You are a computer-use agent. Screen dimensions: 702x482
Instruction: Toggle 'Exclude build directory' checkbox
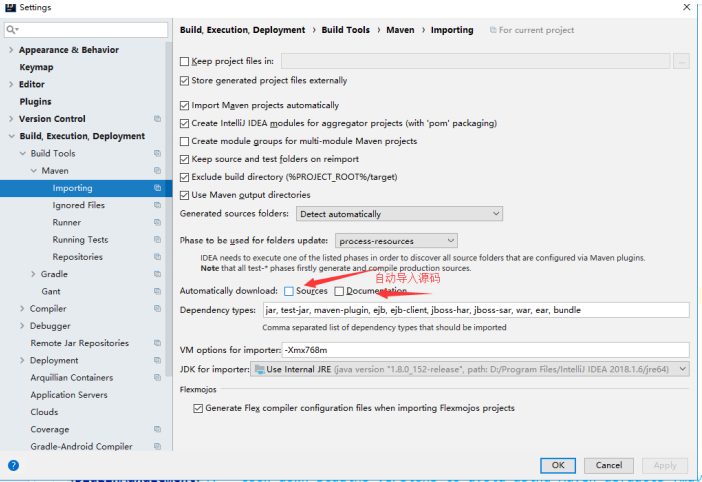[184, 177]
